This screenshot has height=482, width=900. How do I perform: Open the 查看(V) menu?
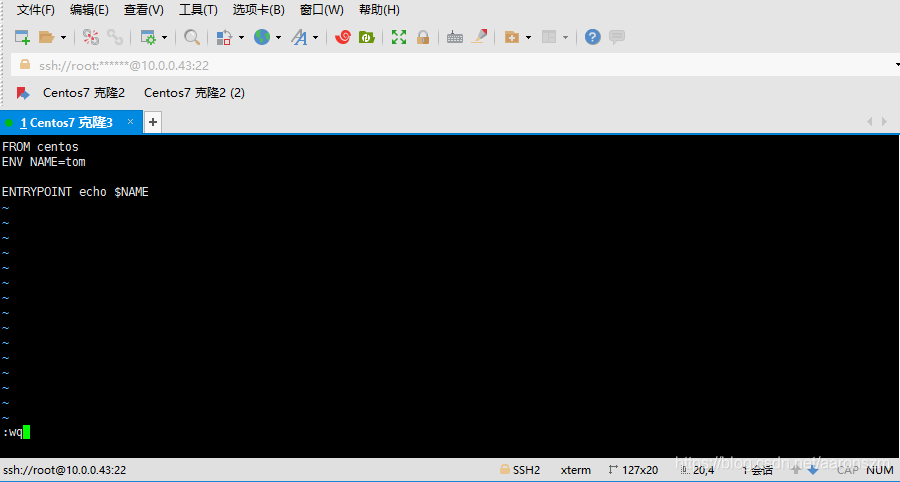point(143,10)
